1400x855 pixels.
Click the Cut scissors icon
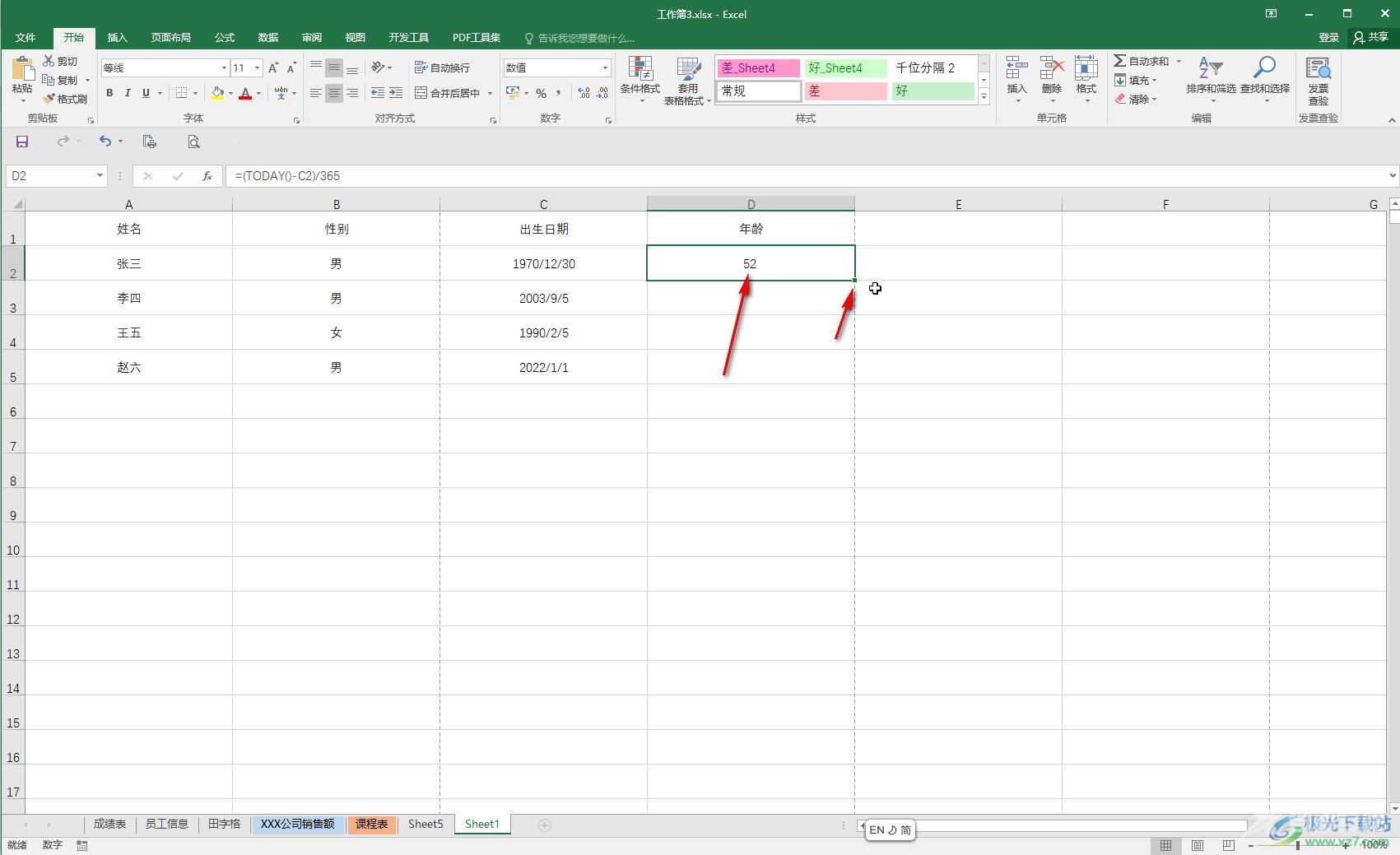point(49,61)
